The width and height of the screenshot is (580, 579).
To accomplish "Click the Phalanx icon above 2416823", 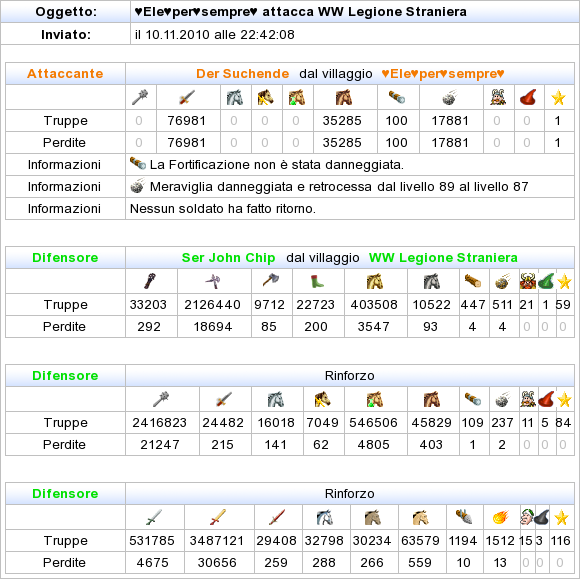I will pyautogui.click(x=161, y=399).
